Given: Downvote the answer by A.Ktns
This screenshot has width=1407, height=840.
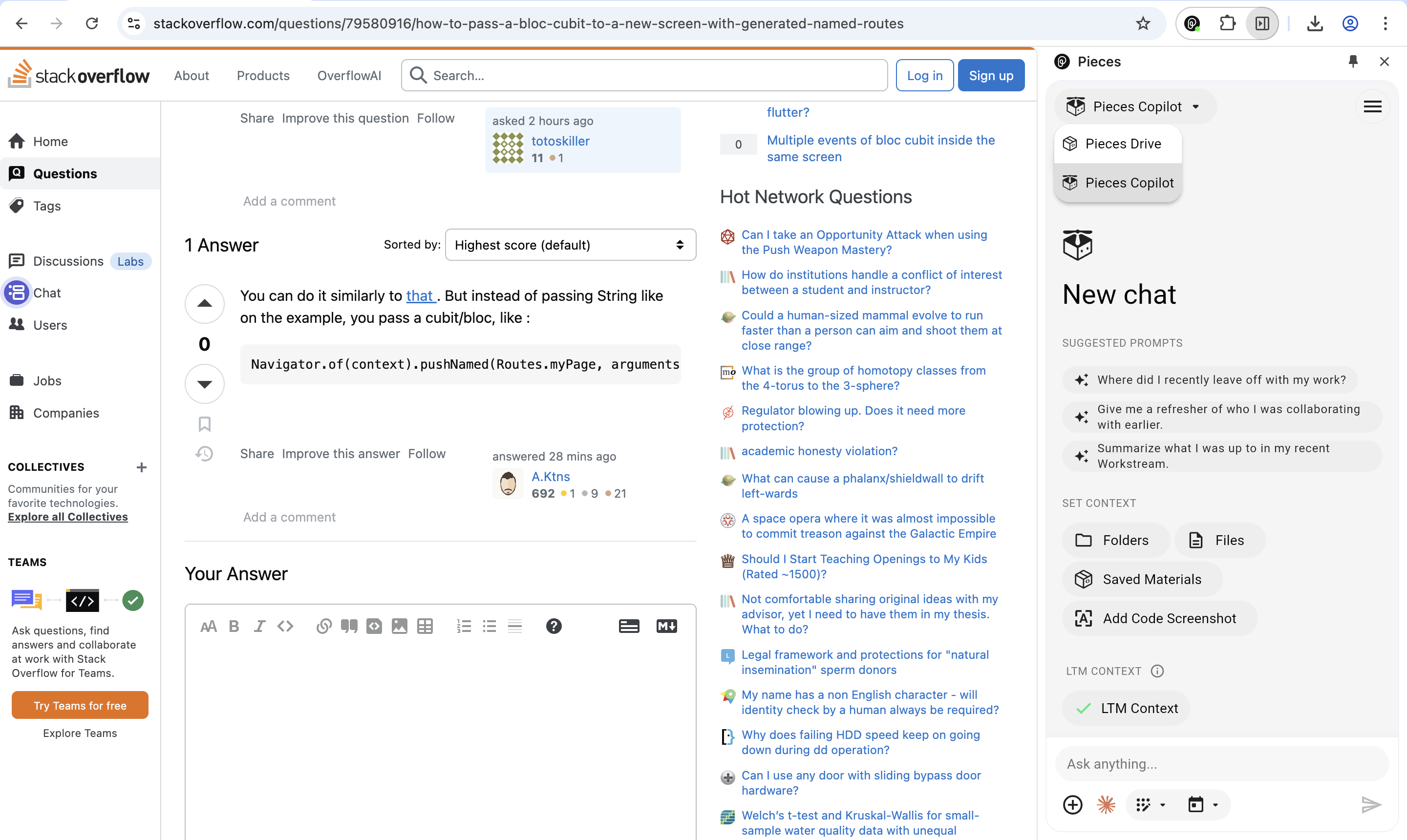Looking at the screenshot, I should tap(204, 384).
